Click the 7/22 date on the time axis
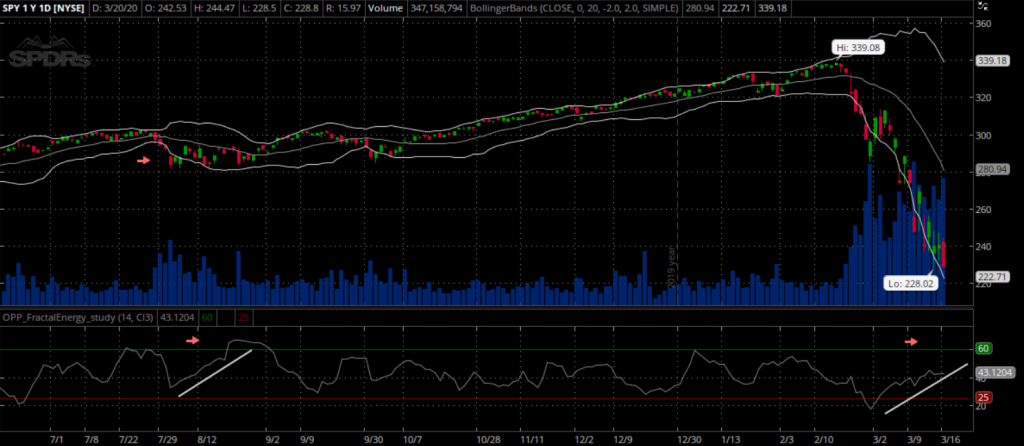The height and width of the screenshot is (446, 1024). coord(129,439)
